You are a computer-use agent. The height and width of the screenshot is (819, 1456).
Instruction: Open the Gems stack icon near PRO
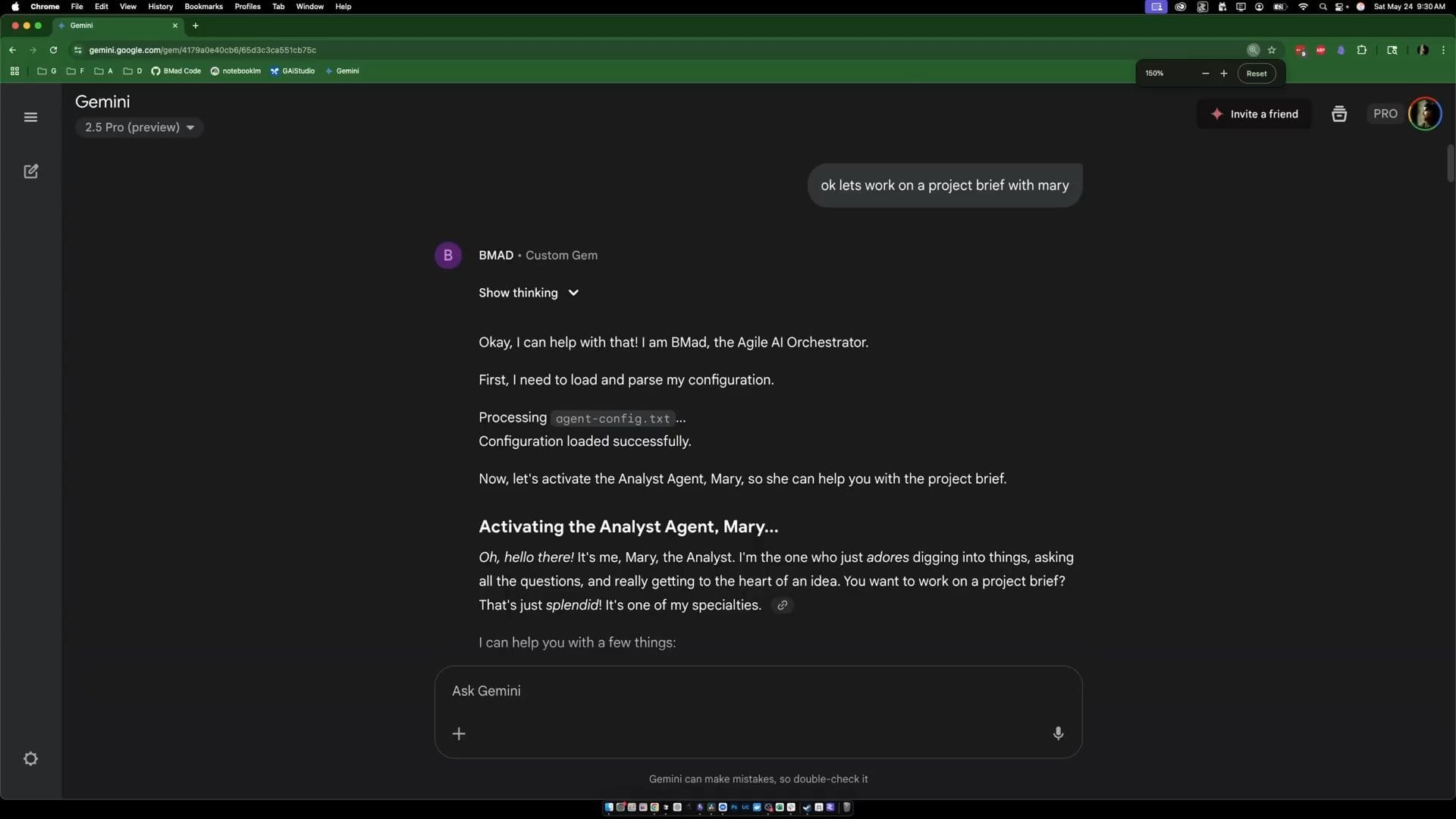(1339, 114)
